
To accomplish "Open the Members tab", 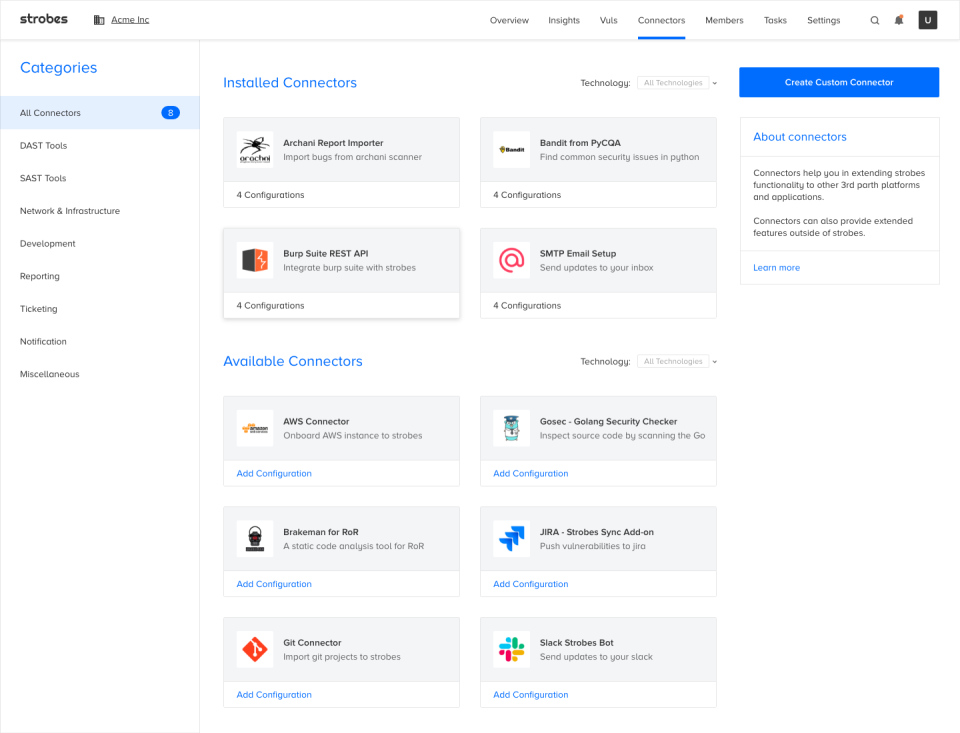I will 724,20.
